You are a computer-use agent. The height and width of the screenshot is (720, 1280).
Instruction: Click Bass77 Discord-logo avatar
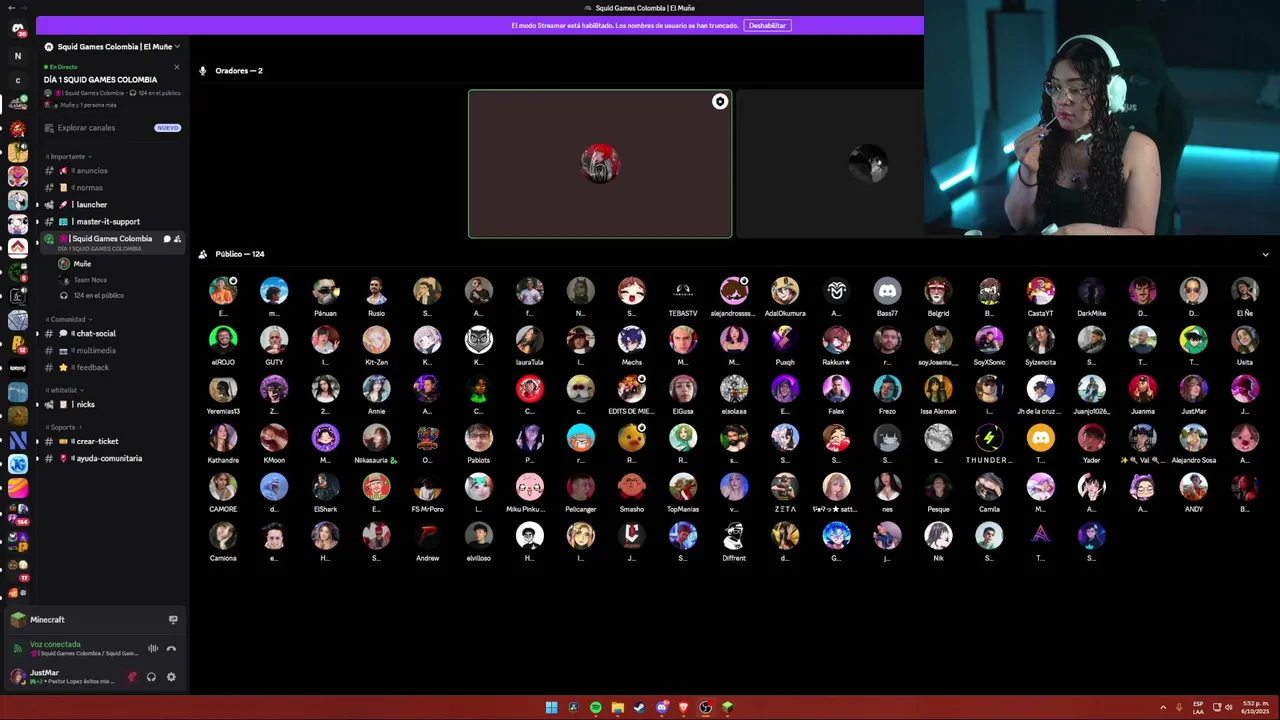click(887, 291)
